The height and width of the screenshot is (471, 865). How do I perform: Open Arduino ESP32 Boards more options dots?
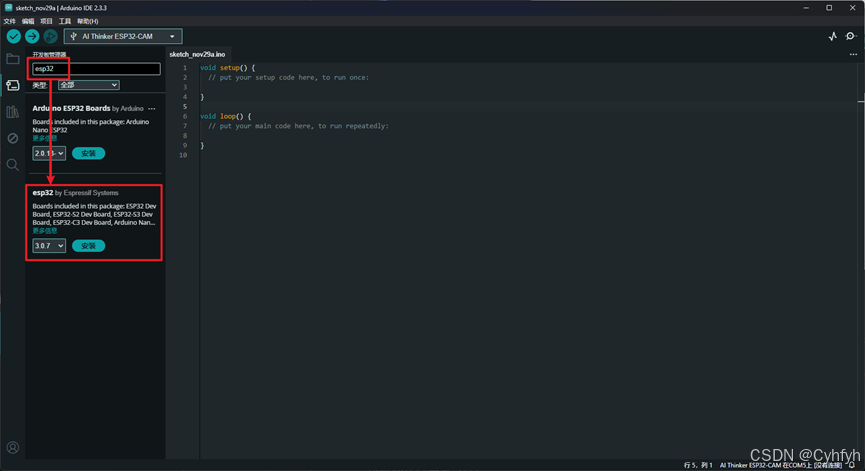tap(152, 109)
